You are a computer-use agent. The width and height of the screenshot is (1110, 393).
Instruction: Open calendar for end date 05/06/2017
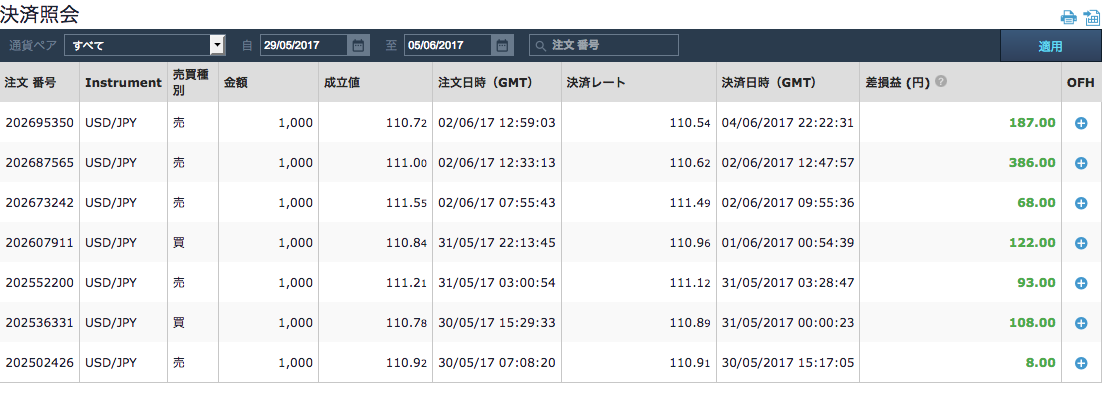coord(502,45)
